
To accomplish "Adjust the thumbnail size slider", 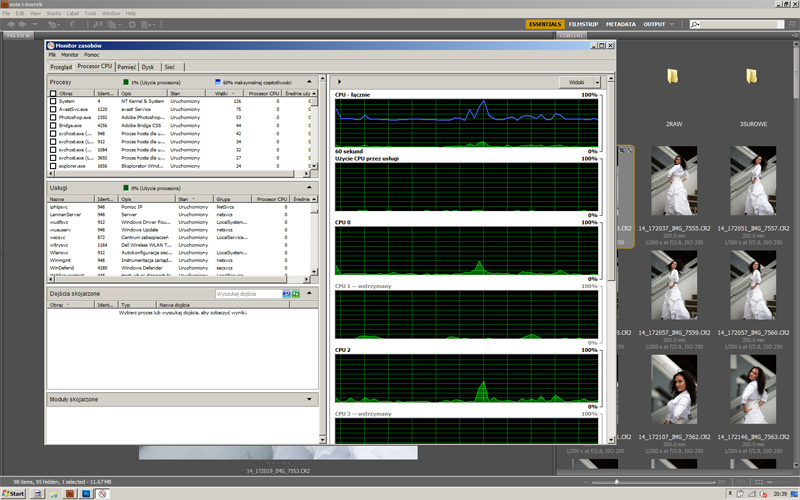I will (x=616, y=482).
